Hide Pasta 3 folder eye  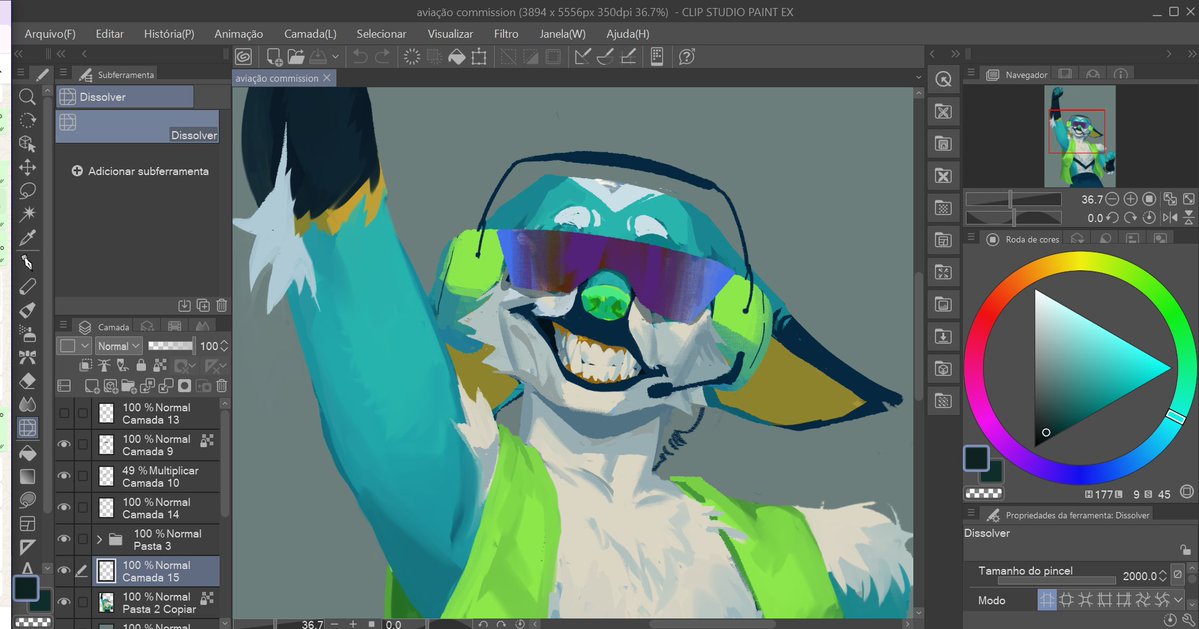click(x=64, y=539)
